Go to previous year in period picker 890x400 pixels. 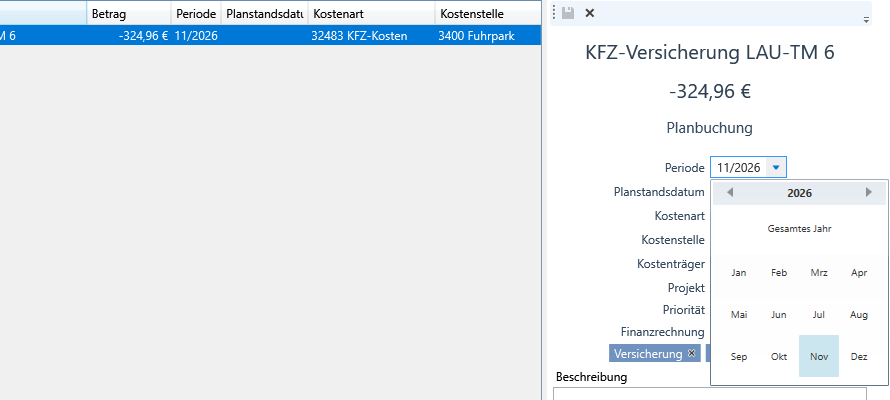(730, 193)
